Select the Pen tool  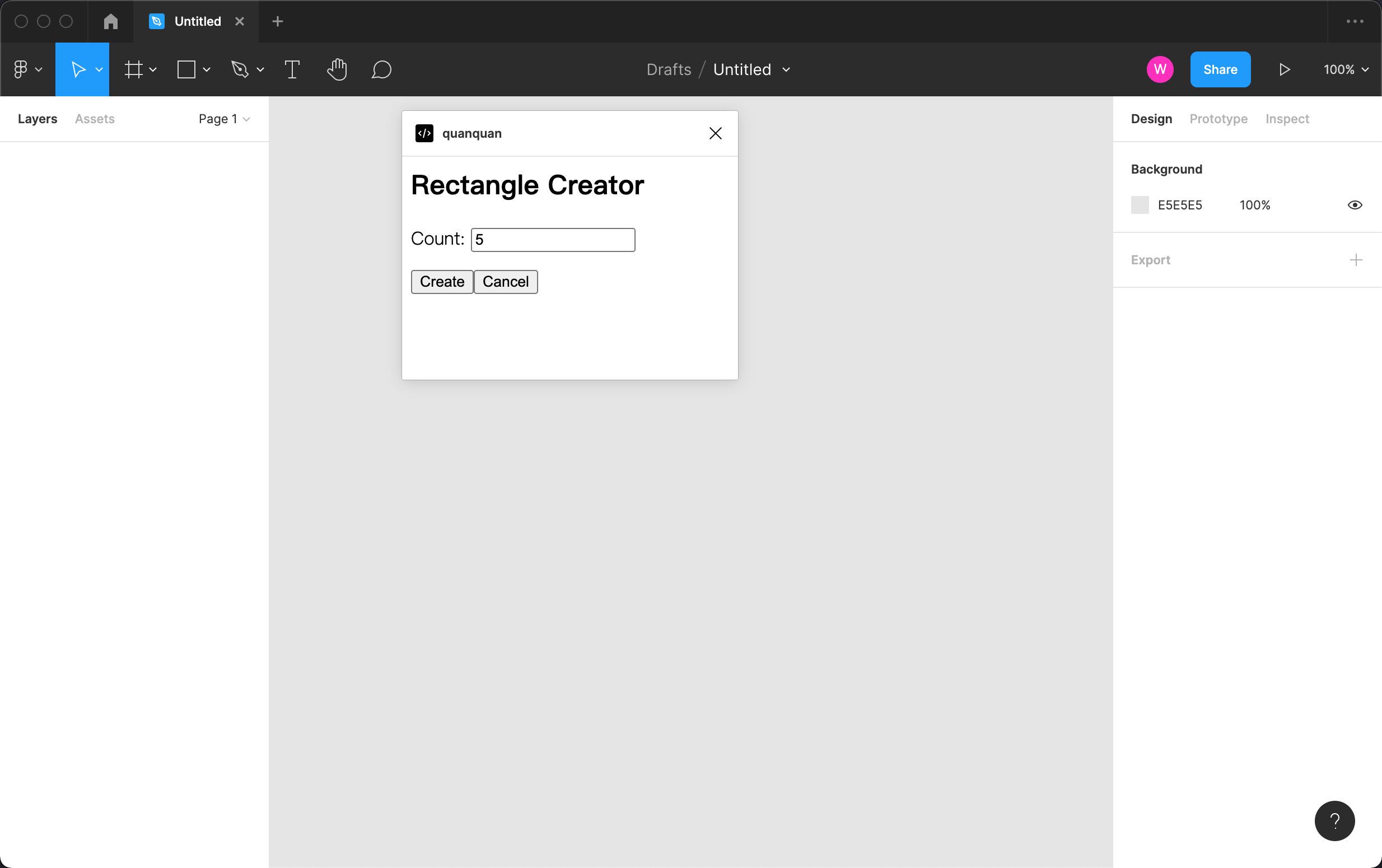point(240,69)
